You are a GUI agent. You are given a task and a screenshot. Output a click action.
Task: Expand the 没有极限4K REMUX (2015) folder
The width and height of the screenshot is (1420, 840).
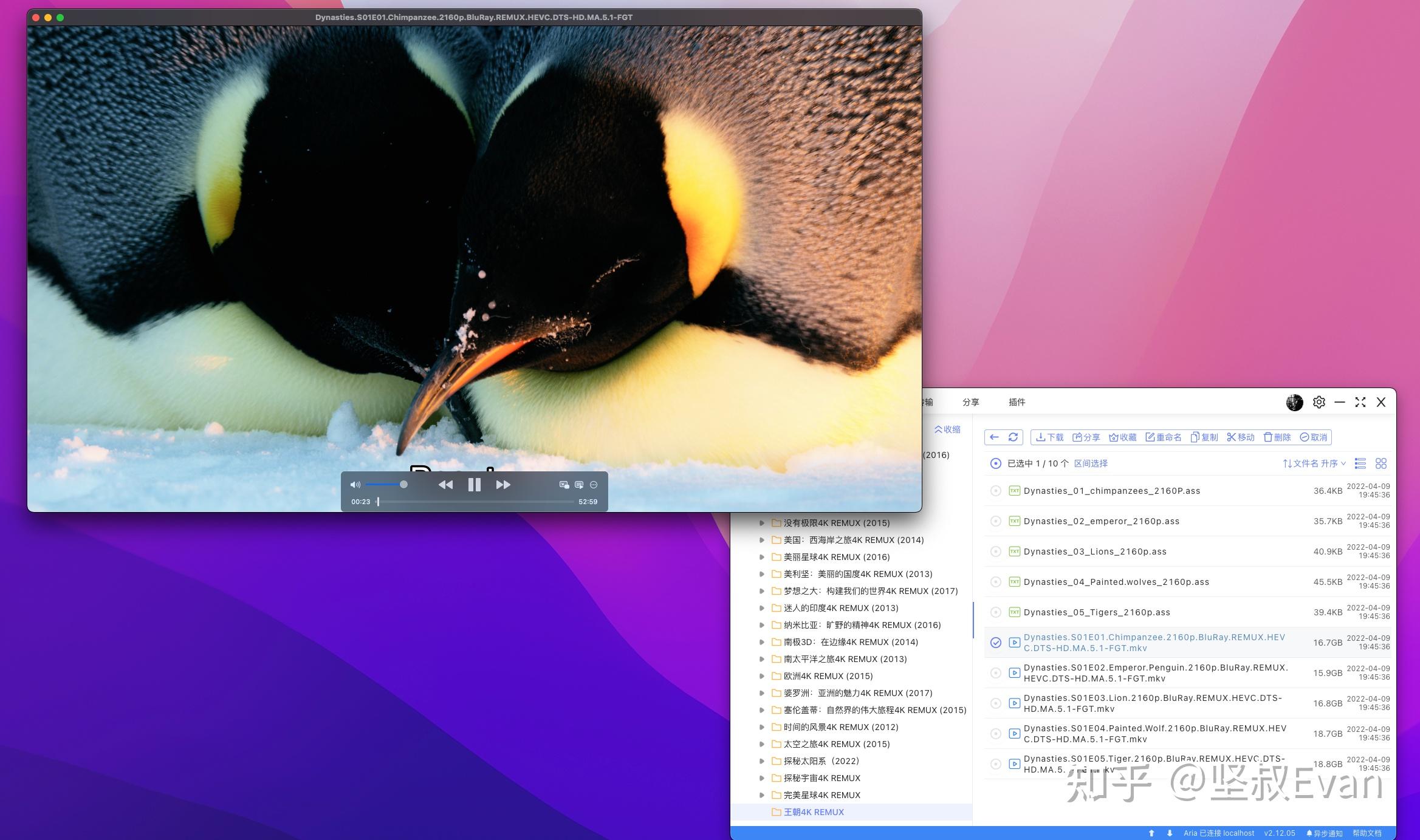761,523
